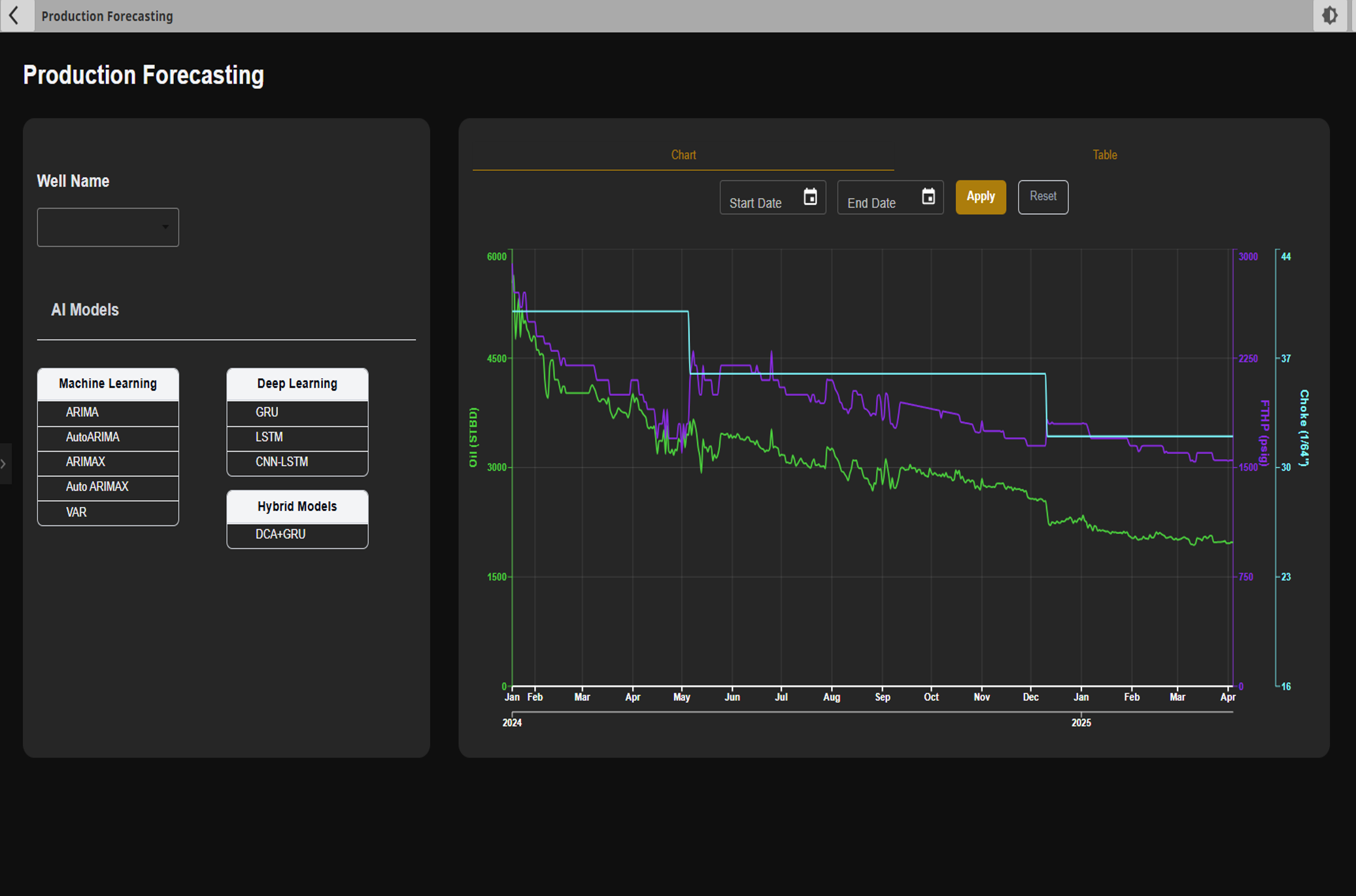Click the Production Forecasting header title text

[x=107, y=16]
